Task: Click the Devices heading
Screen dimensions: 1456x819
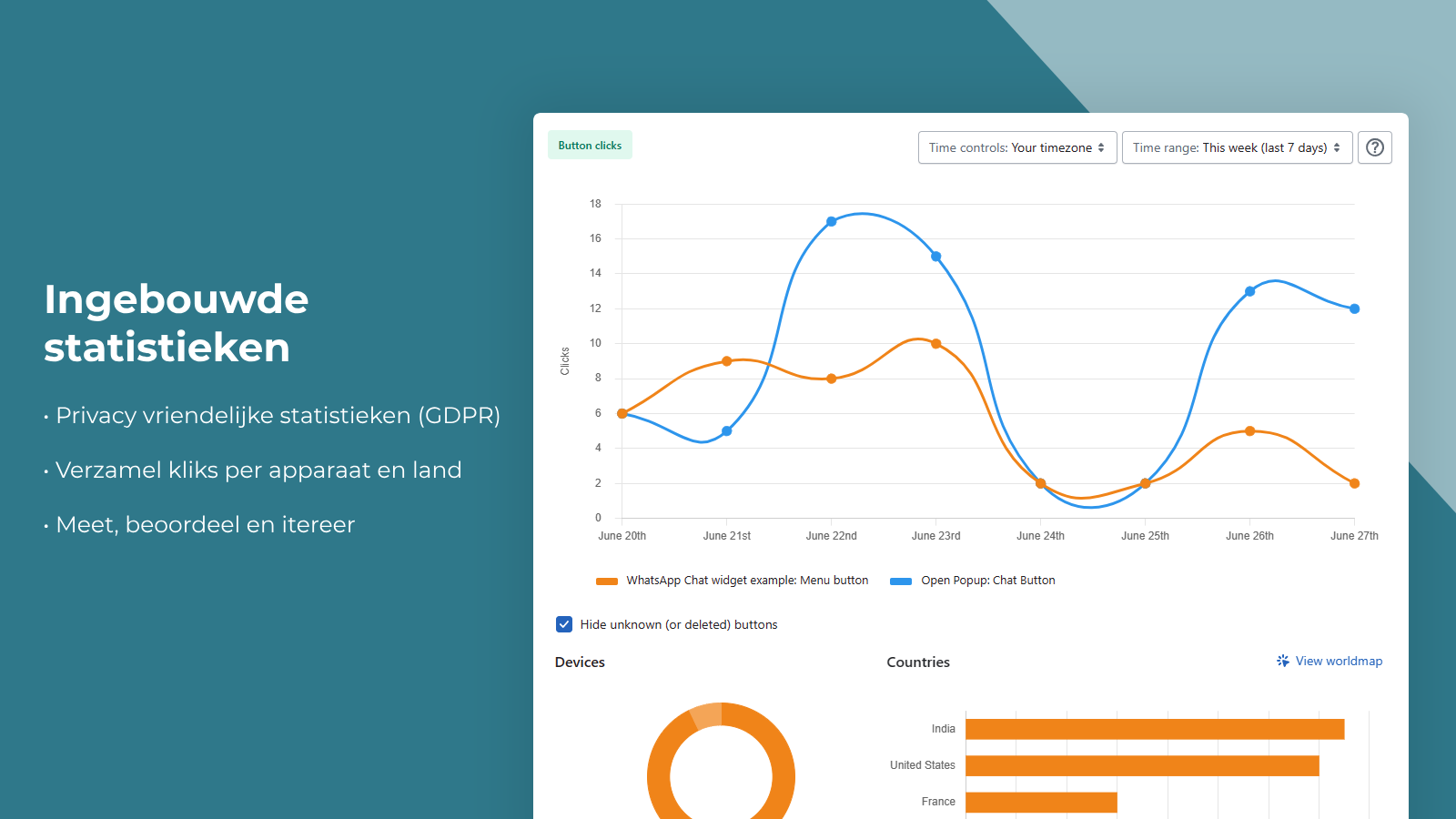Action: click(580, 662)
